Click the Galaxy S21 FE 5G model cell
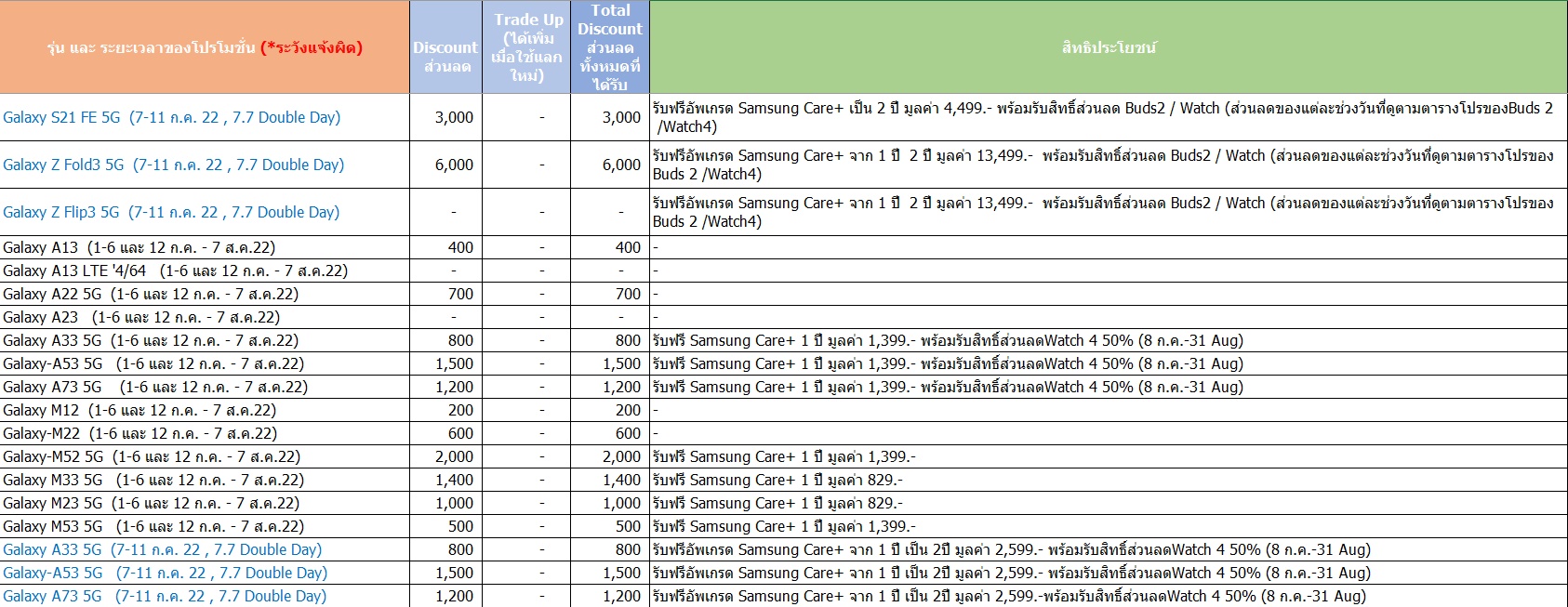Image resolution: width=1568 pixels, height=607 pixels. (205, 117)
